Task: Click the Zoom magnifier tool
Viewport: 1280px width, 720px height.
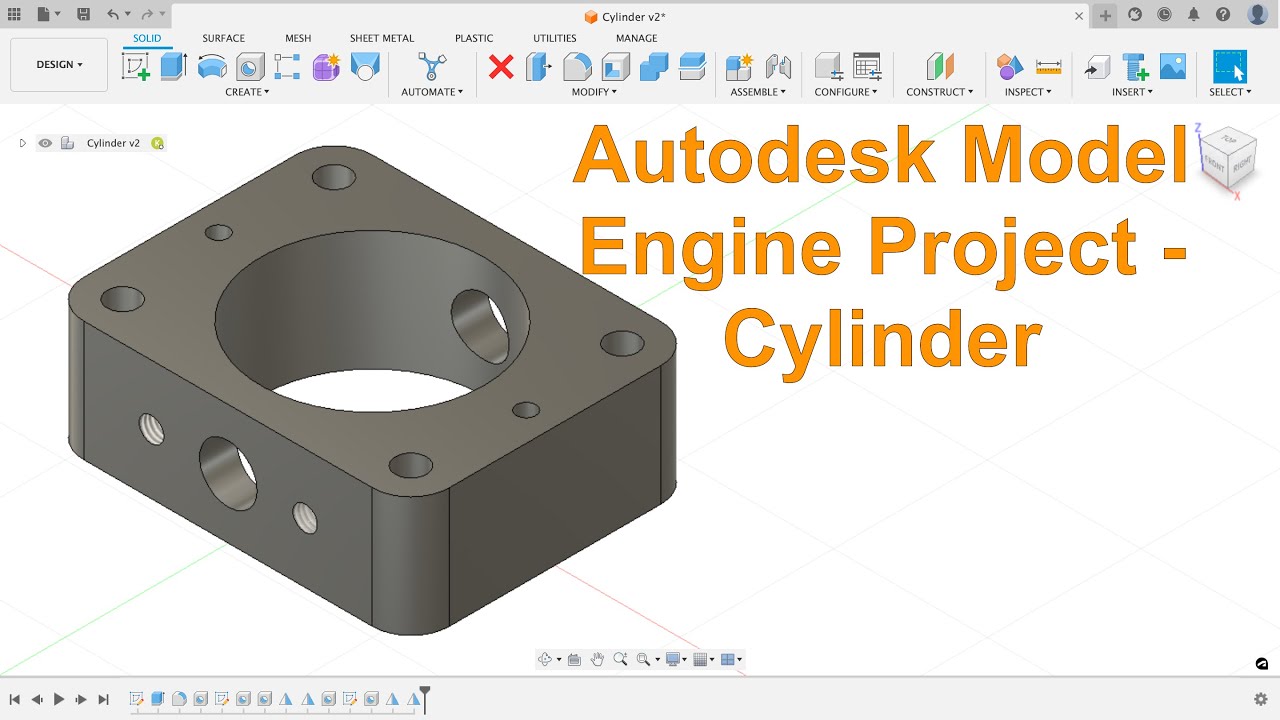Action: click(620, 659)
